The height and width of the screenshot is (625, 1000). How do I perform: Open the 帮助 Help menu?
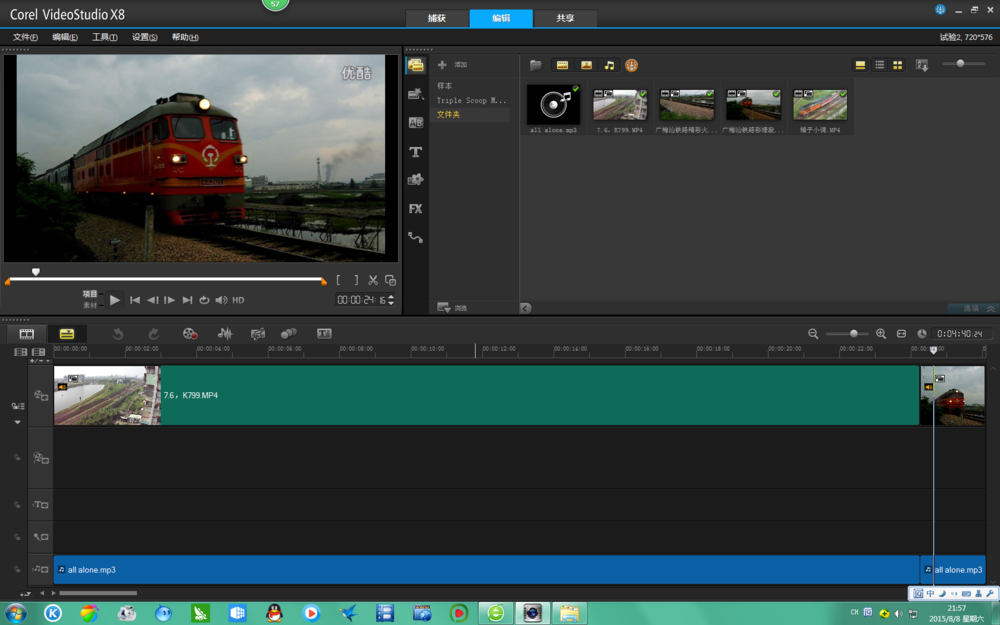(x=185, y=37)
